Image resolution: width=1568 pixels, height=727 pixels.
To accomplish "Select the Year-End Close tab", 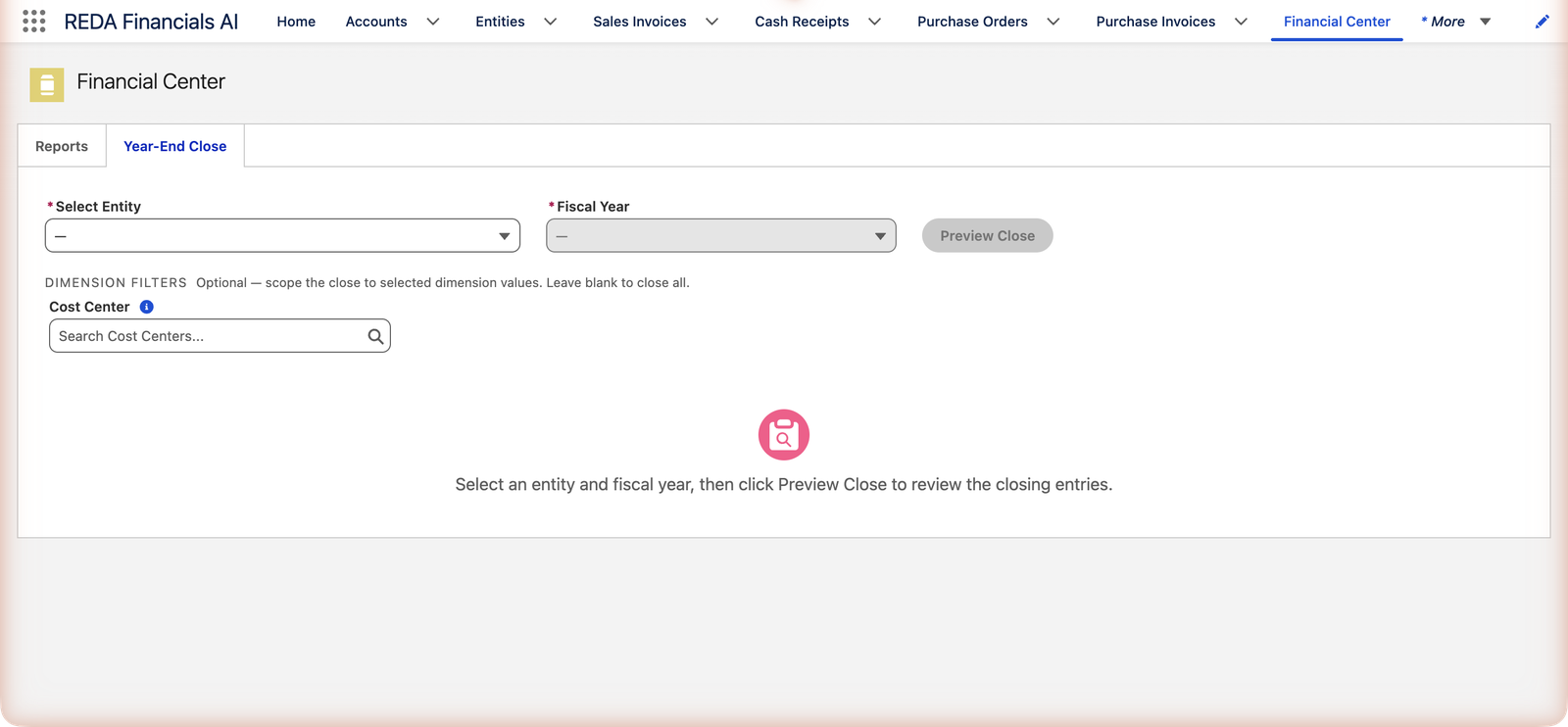I will [x=175, y=146].
